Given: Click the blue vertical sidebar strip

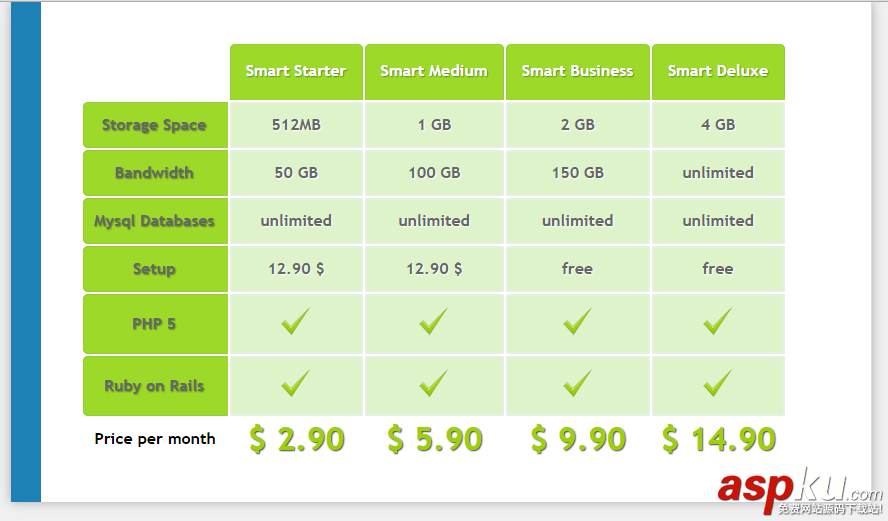Looking at the screenshot, I should (x=26, y=250).
